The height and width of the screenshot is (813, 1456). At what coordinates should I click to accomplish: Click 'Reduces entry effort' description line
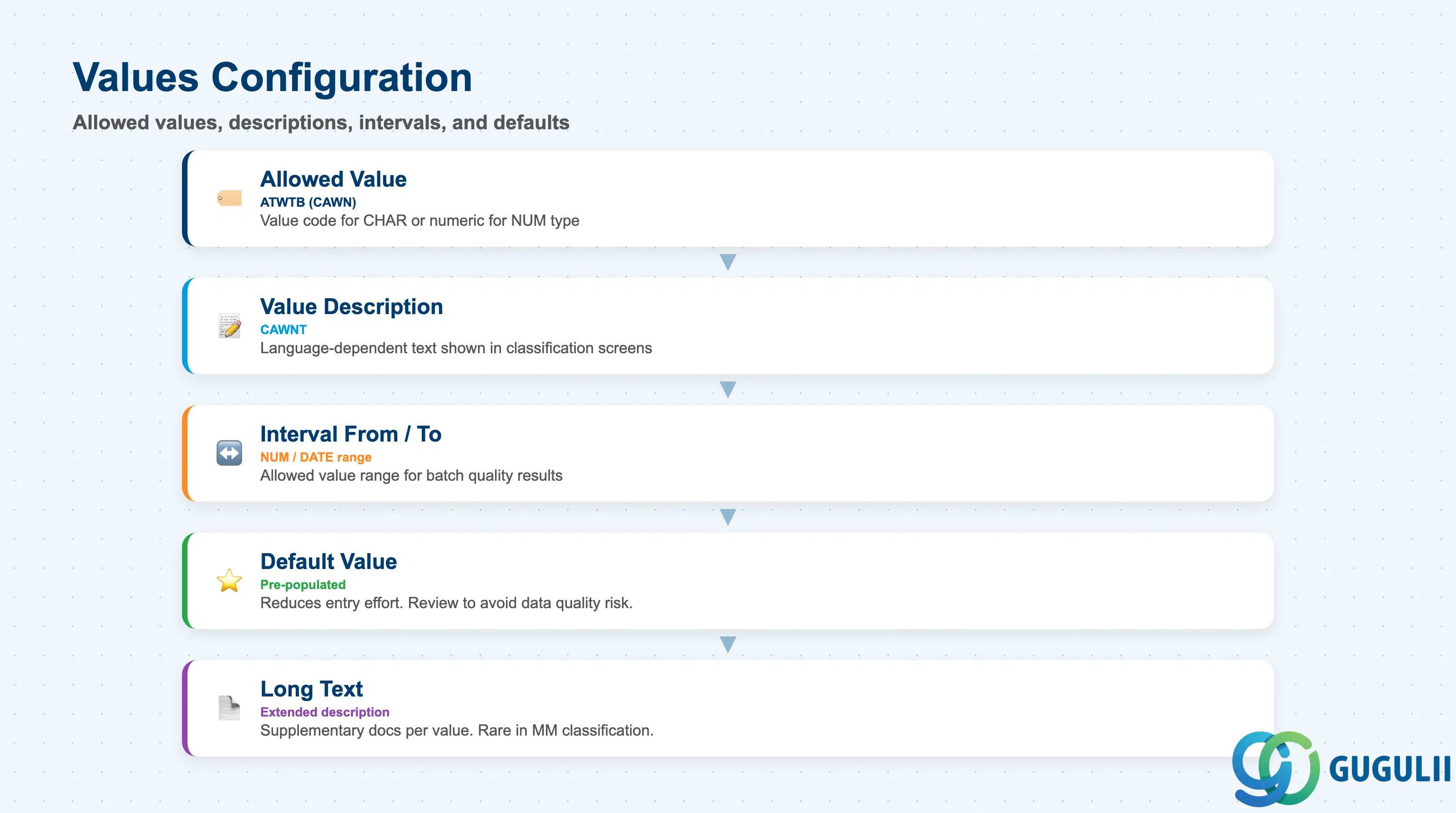point(446,603)
